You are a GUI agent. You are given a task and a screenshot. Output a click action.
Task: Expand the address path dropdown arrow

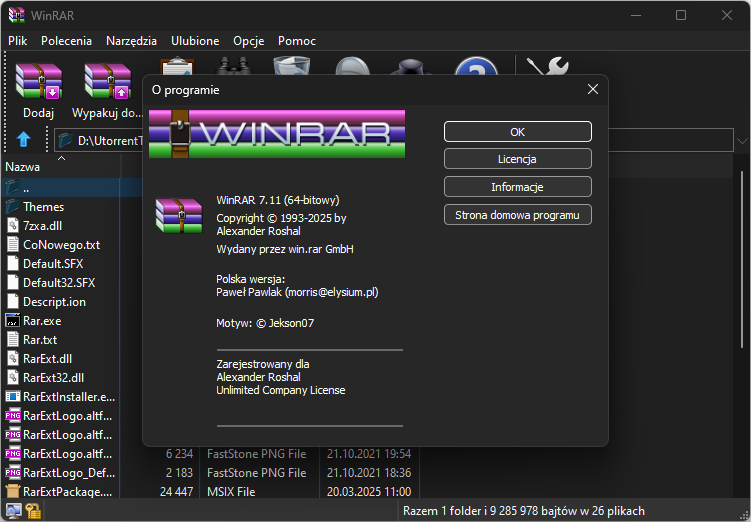[x=742, y=141]
